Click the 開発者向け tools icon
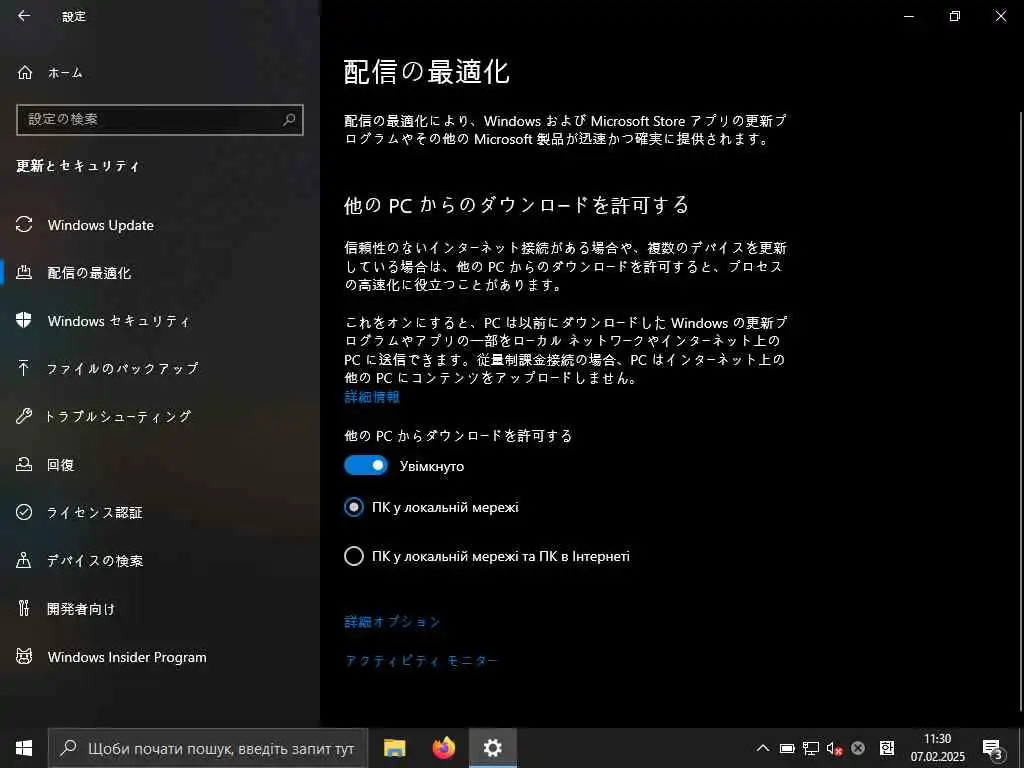 [x=24, y=609]
